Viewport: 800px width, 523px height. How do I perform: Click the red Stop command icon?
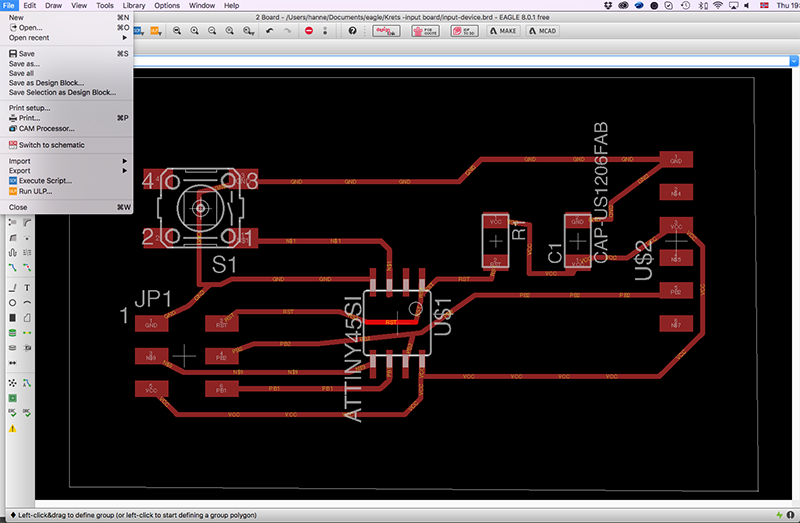[309, 31]
